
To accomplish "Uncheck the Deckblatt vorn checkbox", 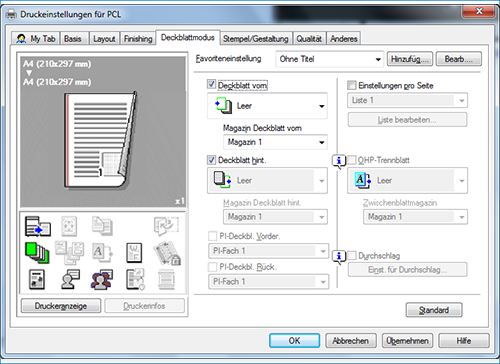I will coord(211,84).
